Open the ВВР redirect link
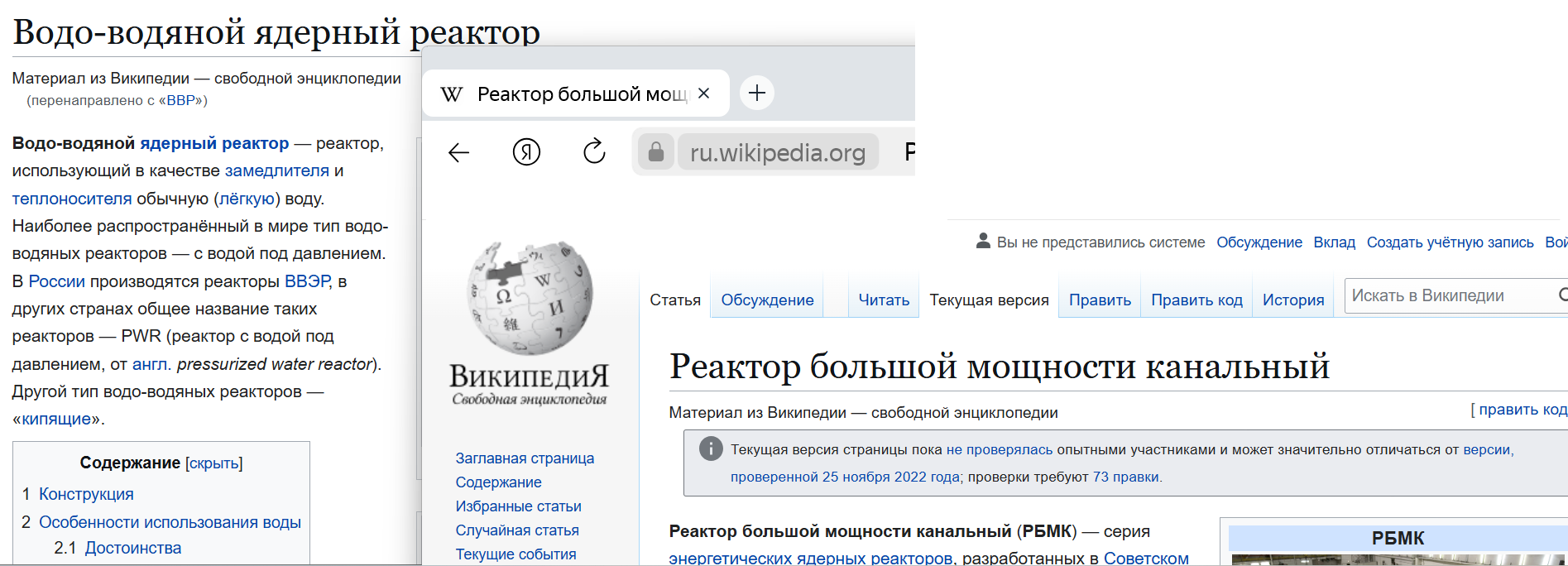 [x=181, y=101]
